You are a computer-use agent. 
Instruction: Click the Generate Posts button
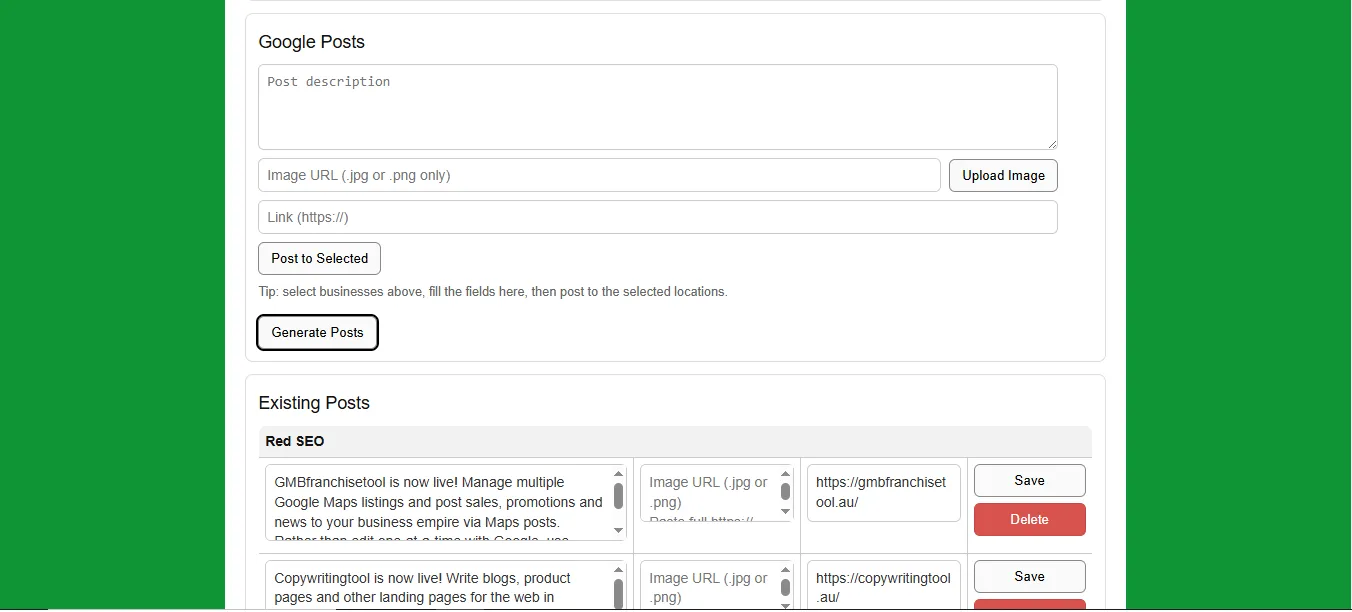pos(317,332)
